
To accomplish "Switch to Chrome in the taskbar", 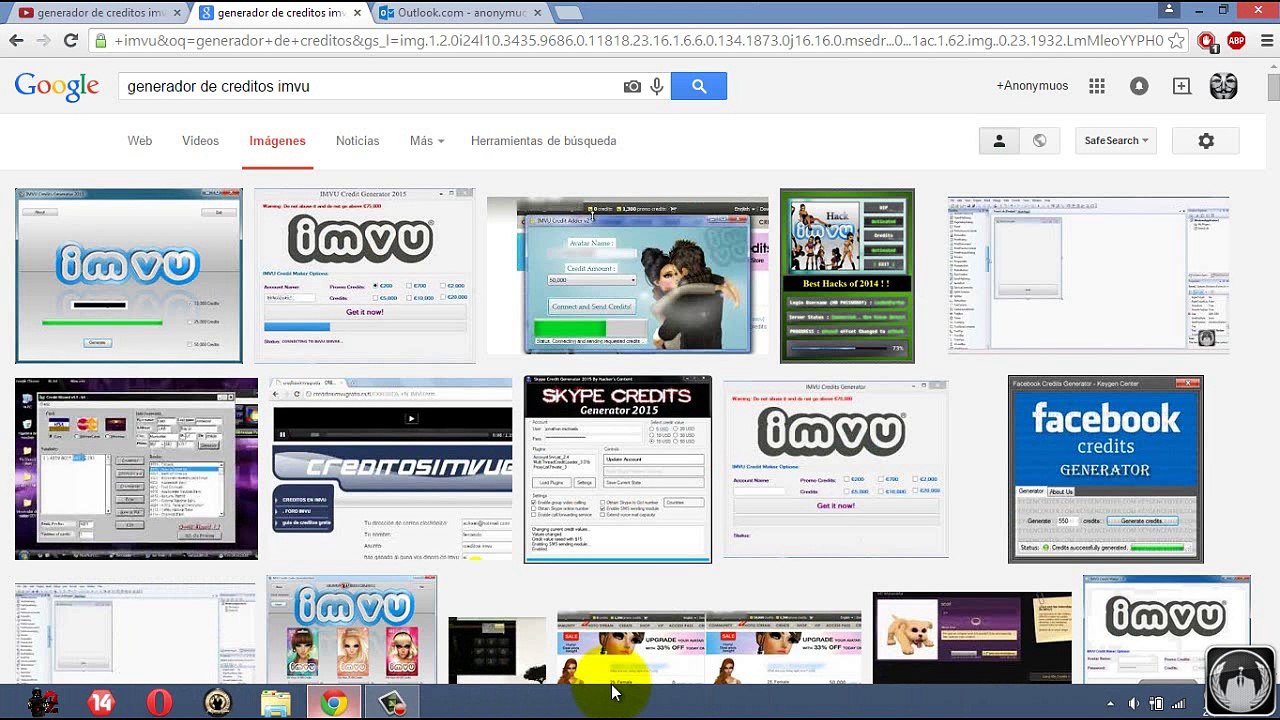I will (334, 703).
